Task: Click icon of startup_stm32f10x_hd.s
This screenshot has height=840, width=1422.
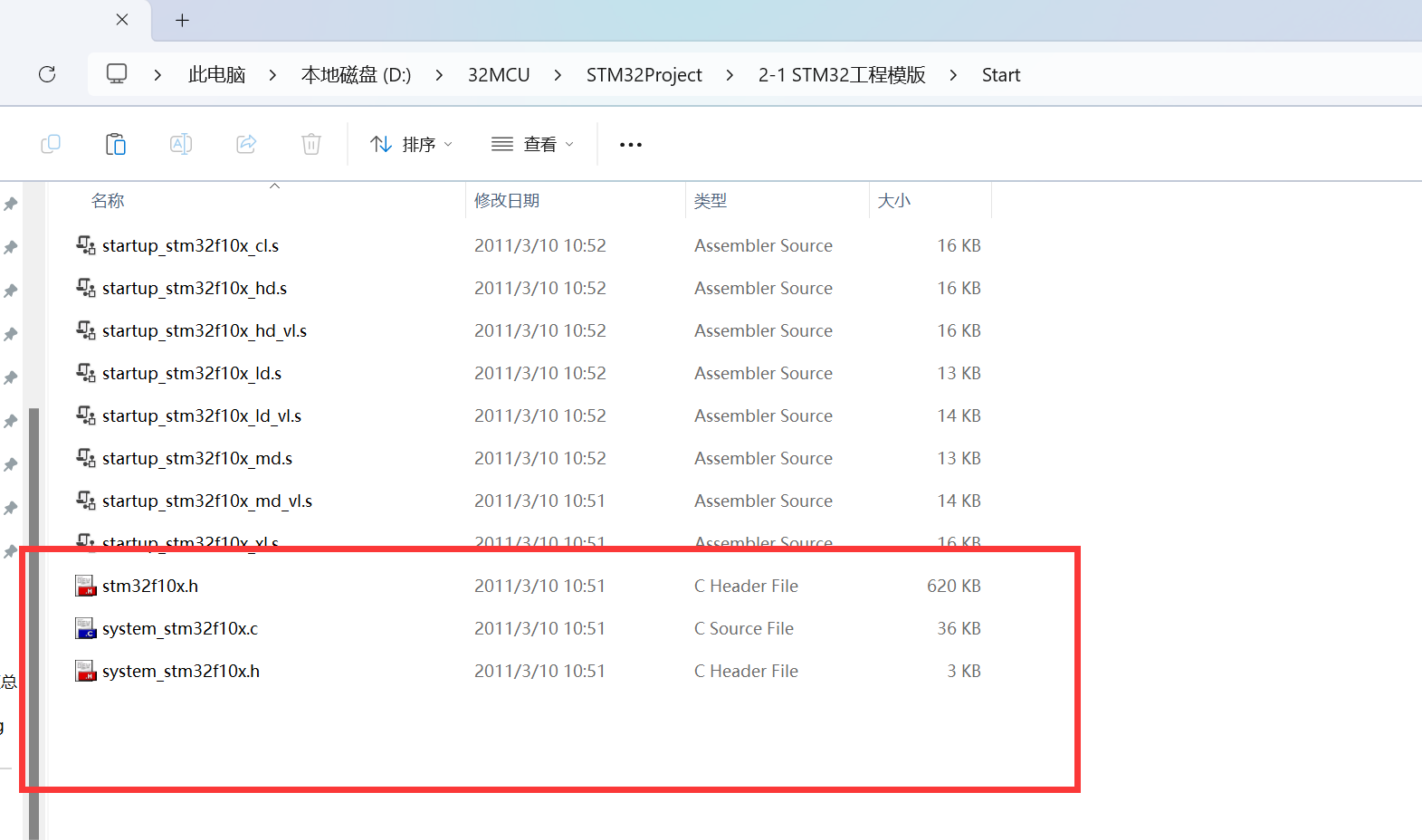Action: pos(86,288)
